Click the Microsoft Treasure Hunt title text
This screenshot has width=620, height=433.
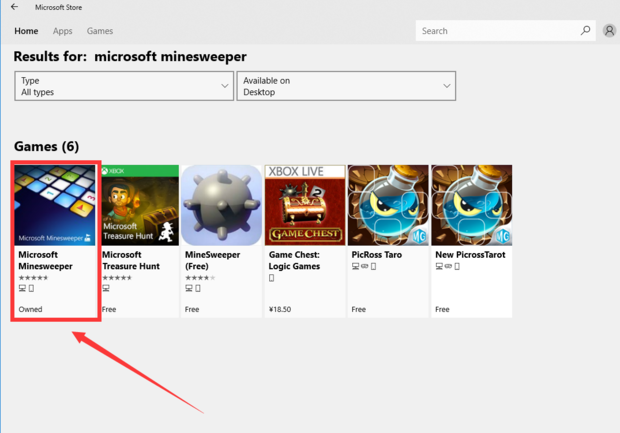tap(131, 260)
